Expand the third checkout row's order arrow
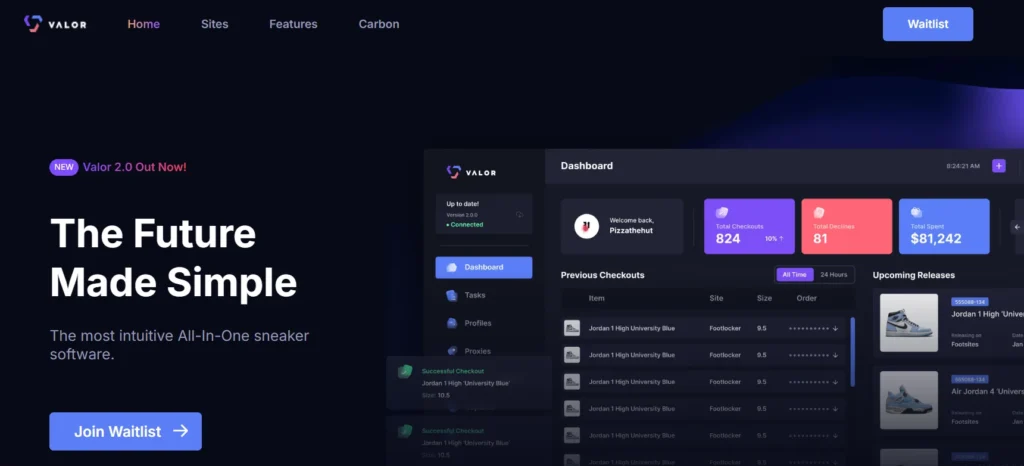 tap(835, 382)
